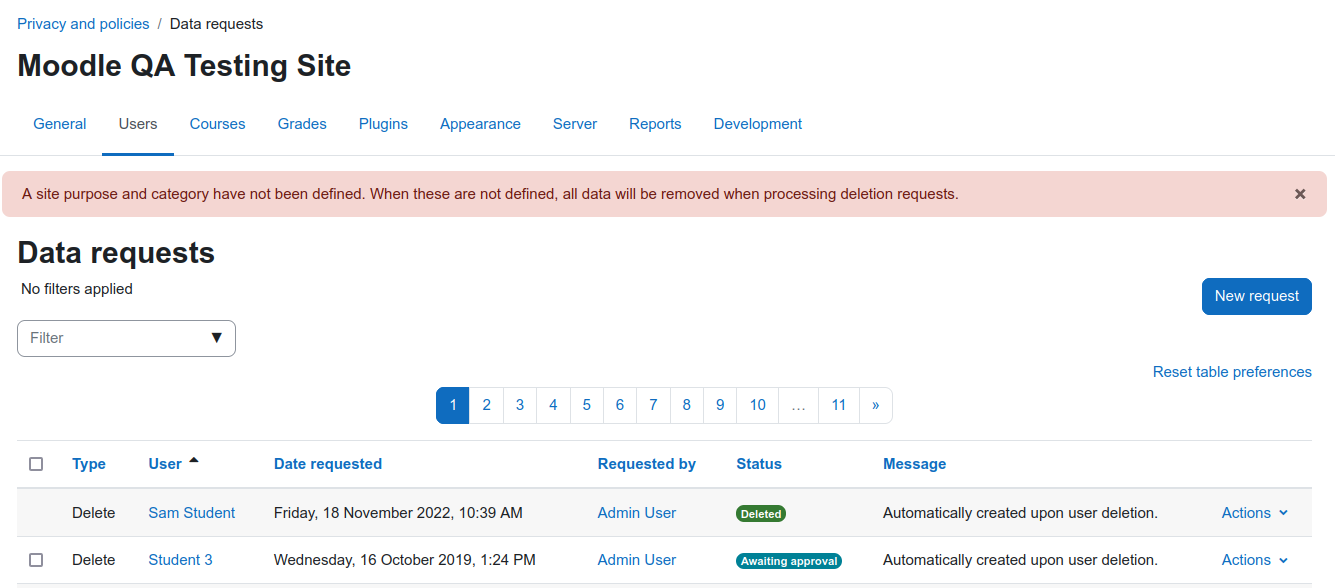Open the Appearance tab

pos(480,124)
